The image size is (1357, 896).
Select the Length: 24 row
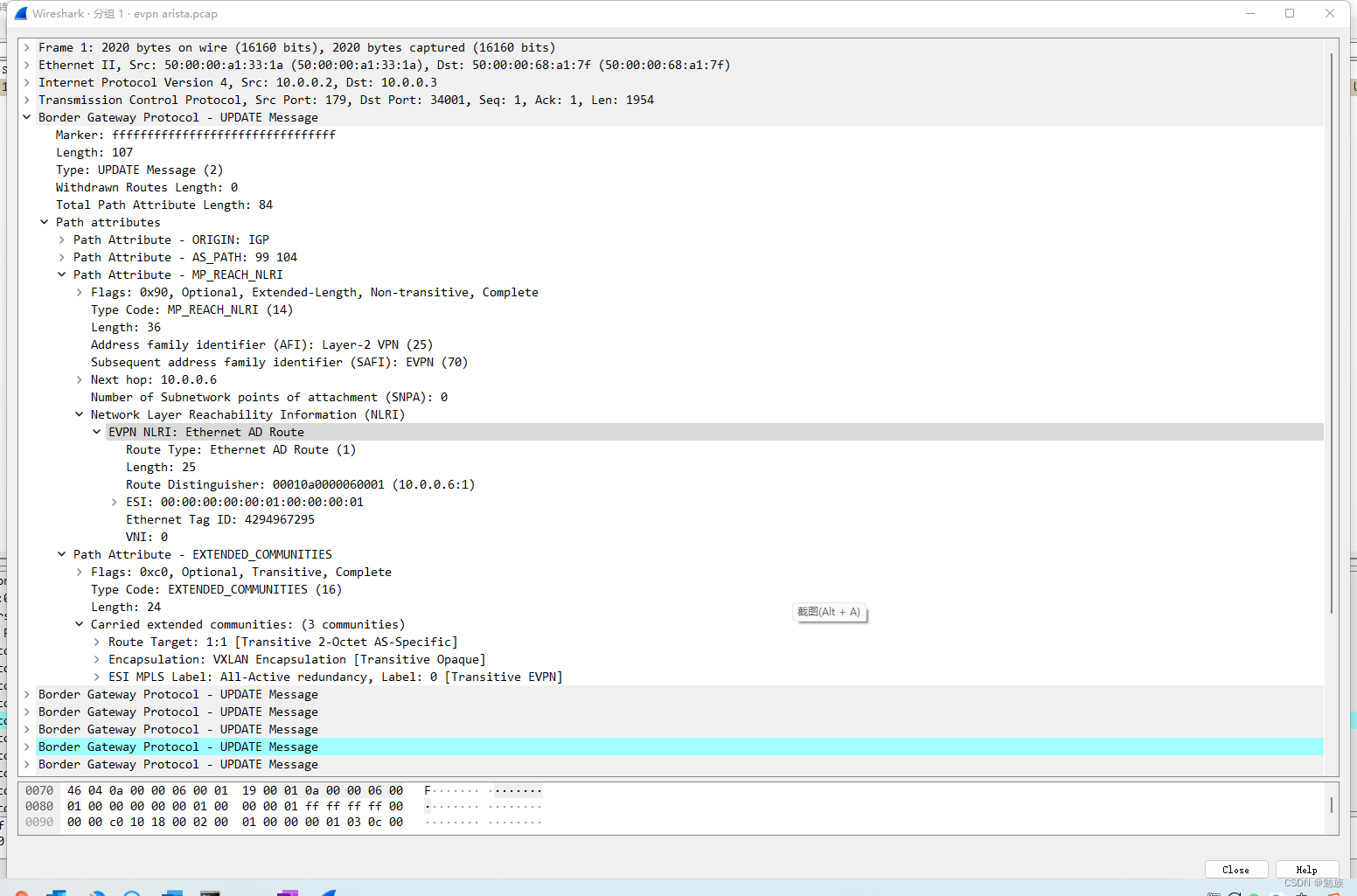coord(672,607)
